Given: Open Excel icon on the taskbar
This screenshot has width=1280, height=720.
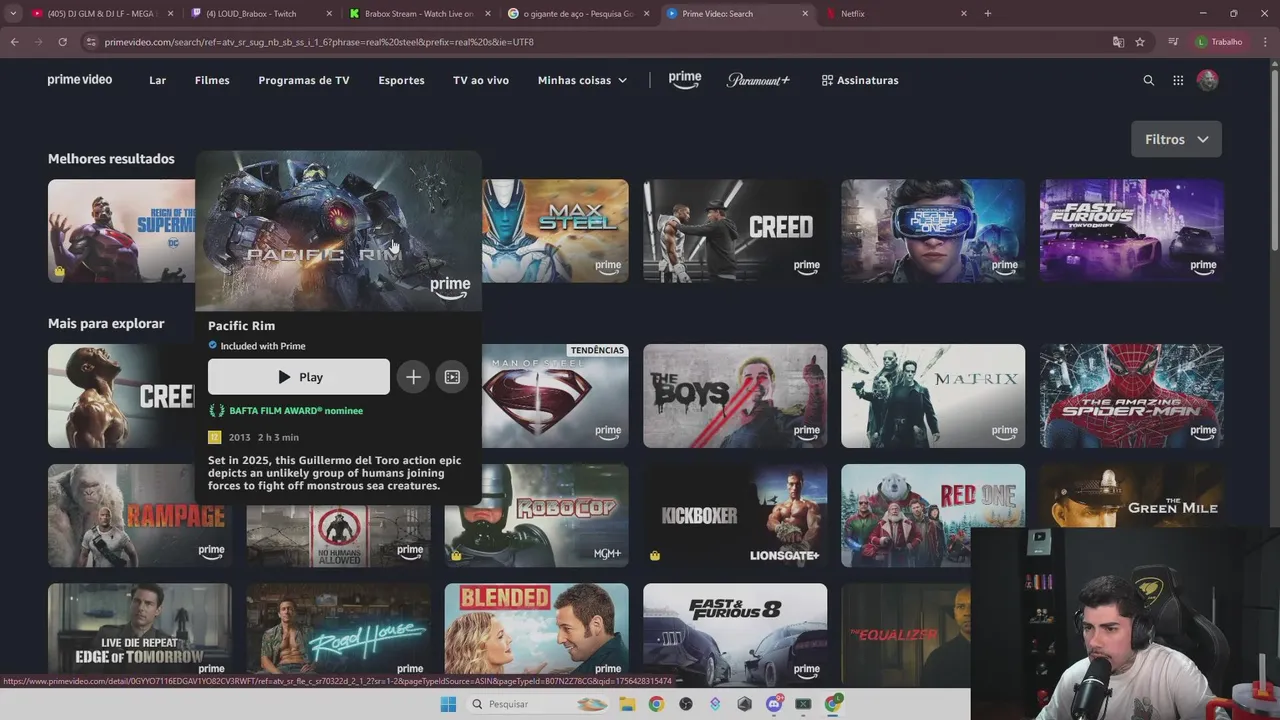Looking at the screenshot, I should [x=803, y=704].
